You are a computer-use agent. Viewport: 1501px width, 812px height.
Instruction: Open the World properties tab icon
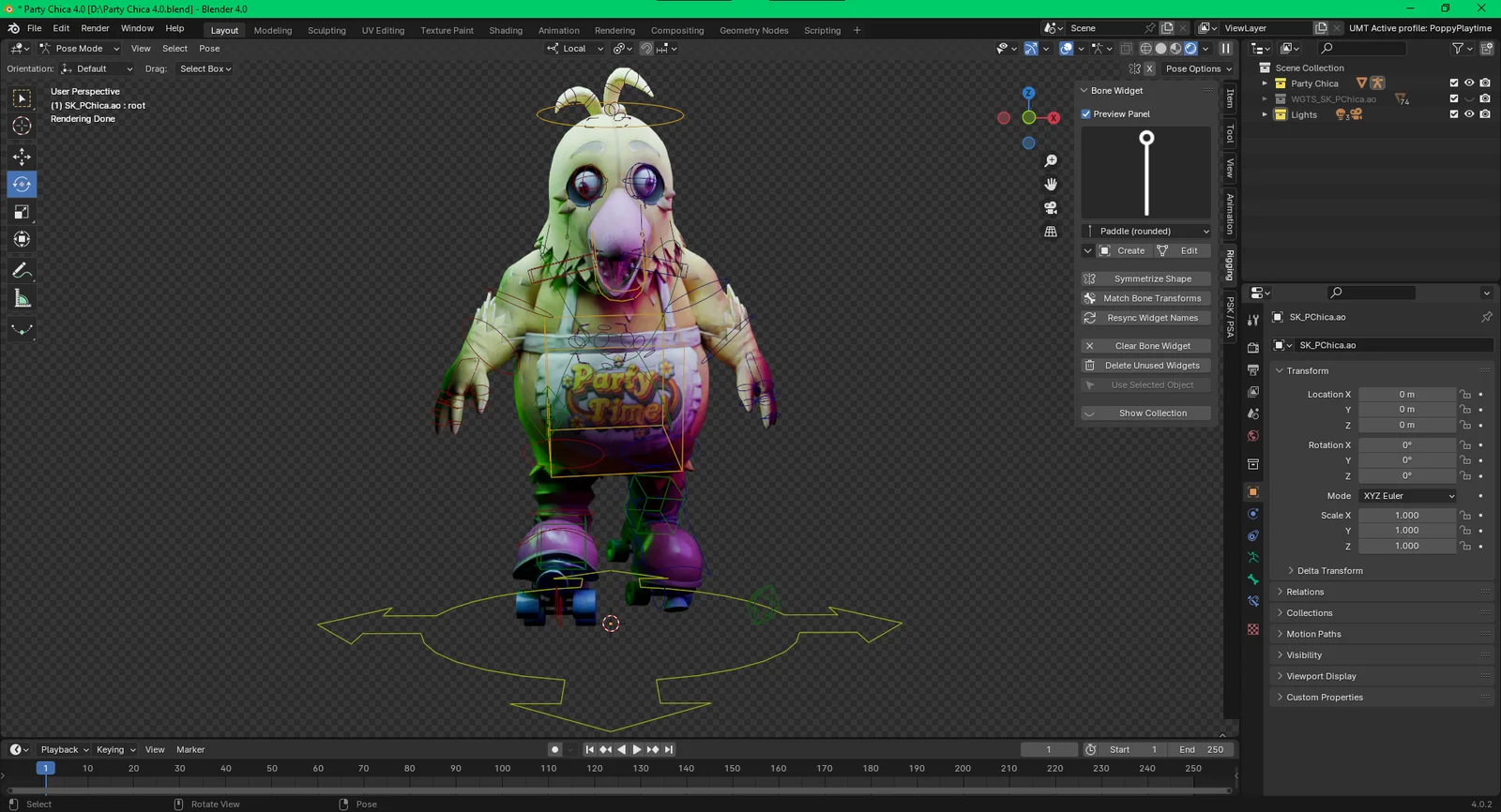click(1253, 436)
